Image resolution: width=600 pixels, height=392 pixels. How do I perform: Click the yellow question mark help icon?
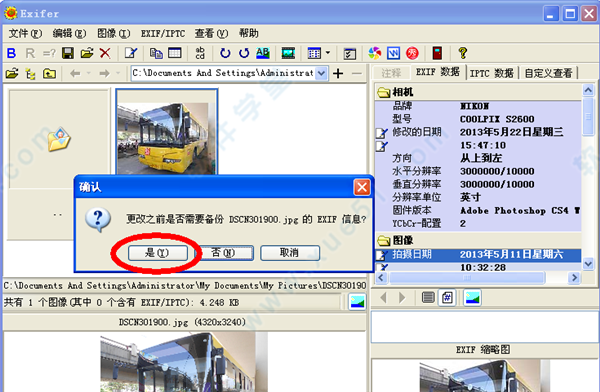click(x=463, y=53)
